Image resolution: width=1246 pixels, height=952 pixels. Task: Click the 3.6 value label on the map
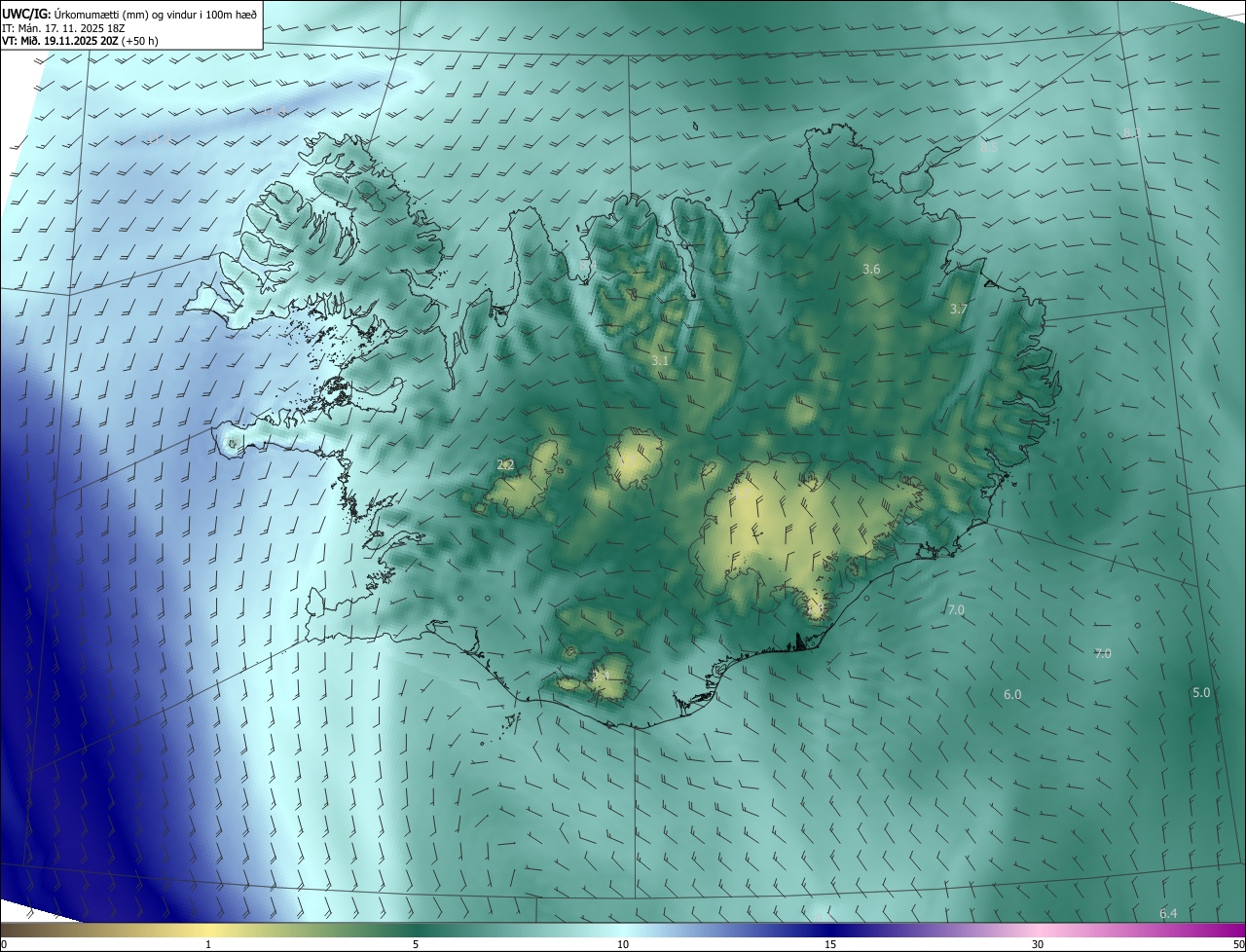coord(871,270)
